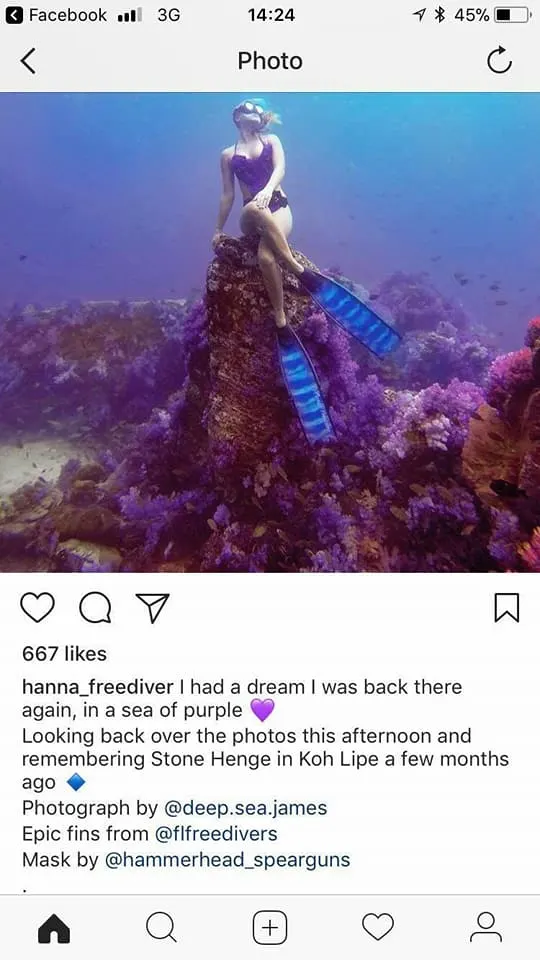This screenshot has height=960, width=540.
Task: Save the post with the bookmark icon
Action: click(x=506, y=607)
